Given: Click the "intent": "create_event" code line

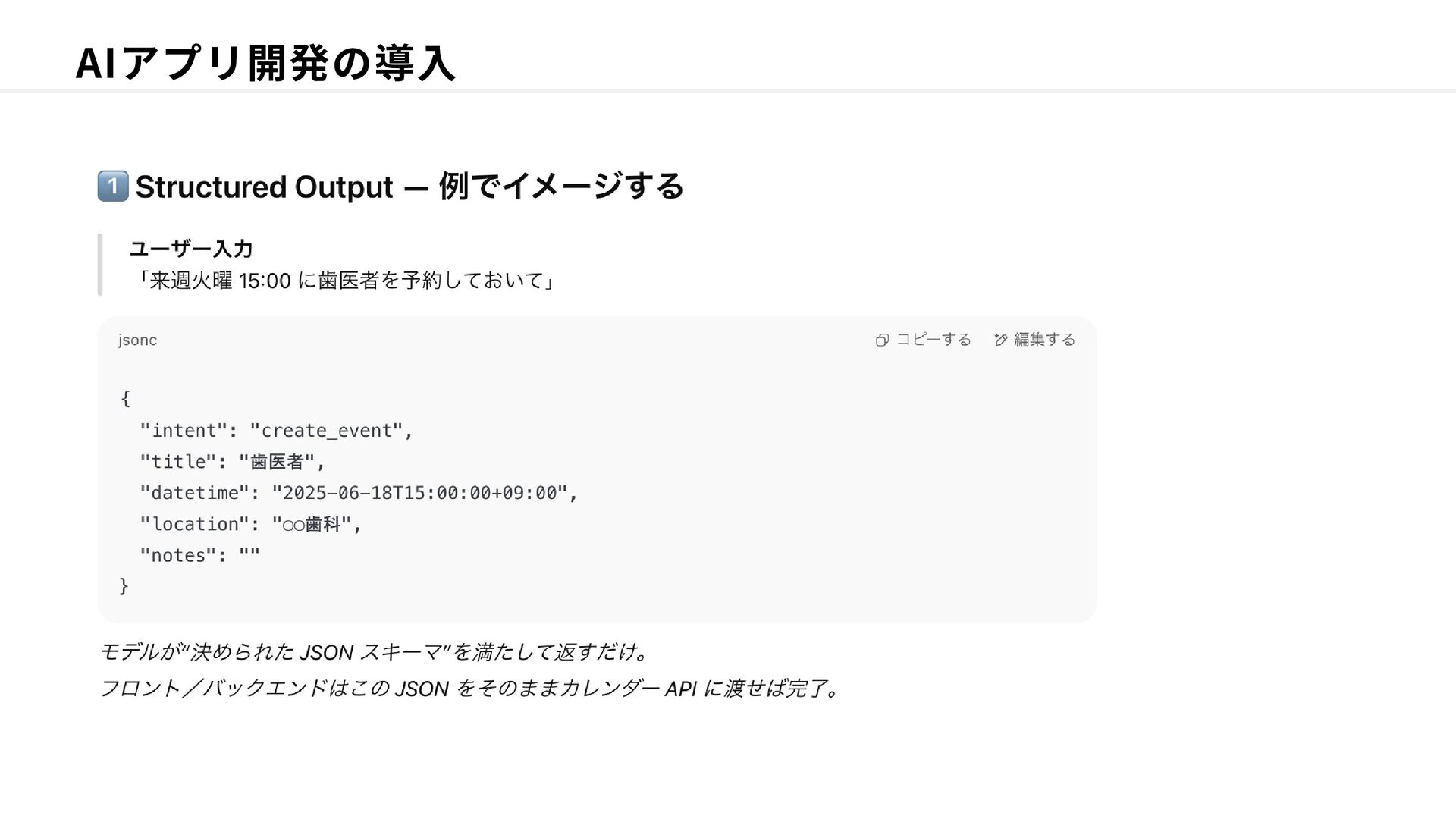Looking at the screenshot, I should click(x=276, y=431).
